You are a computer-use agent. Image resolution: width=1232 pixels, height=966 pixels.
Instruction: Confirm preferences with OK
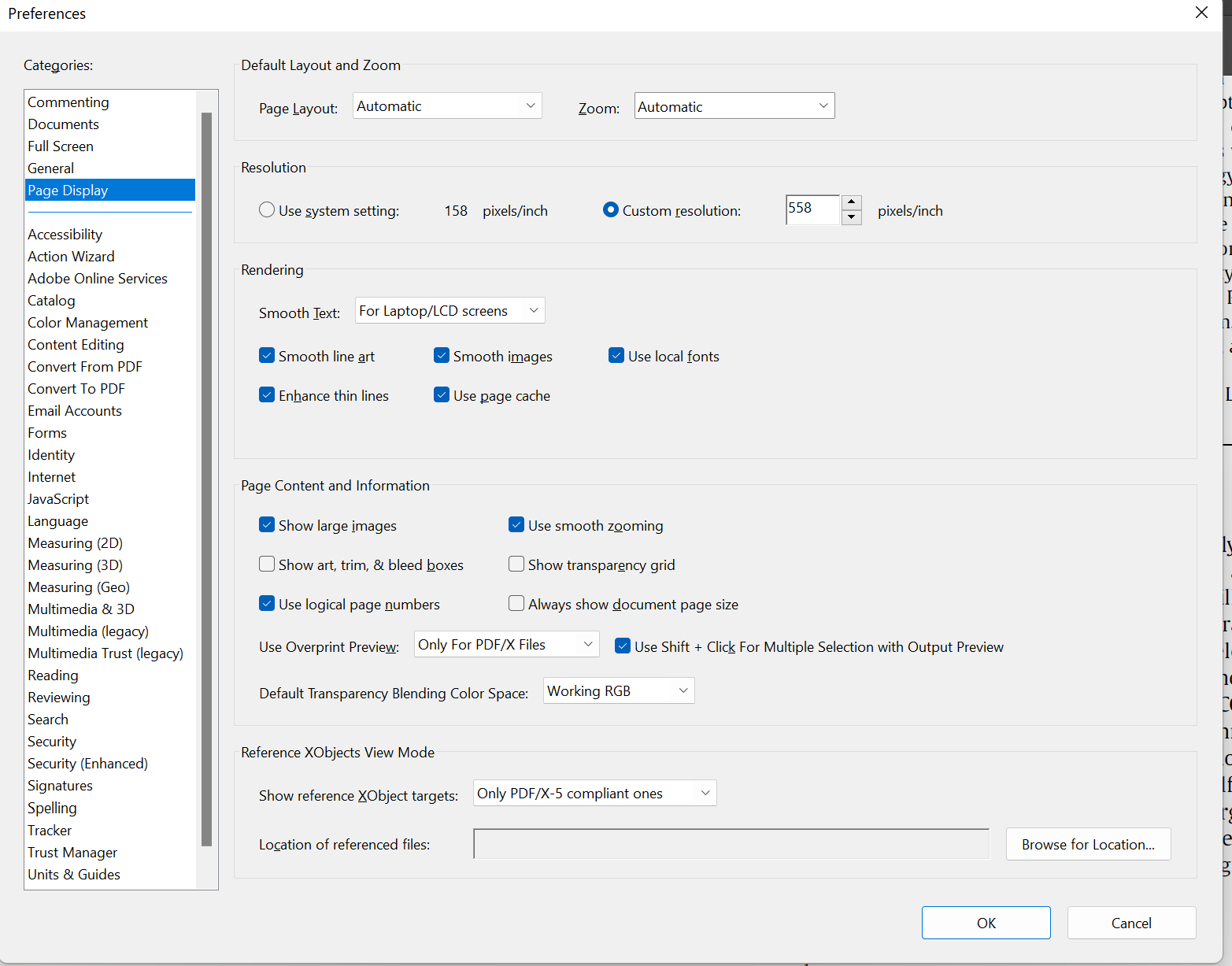[x=986, y=922]
